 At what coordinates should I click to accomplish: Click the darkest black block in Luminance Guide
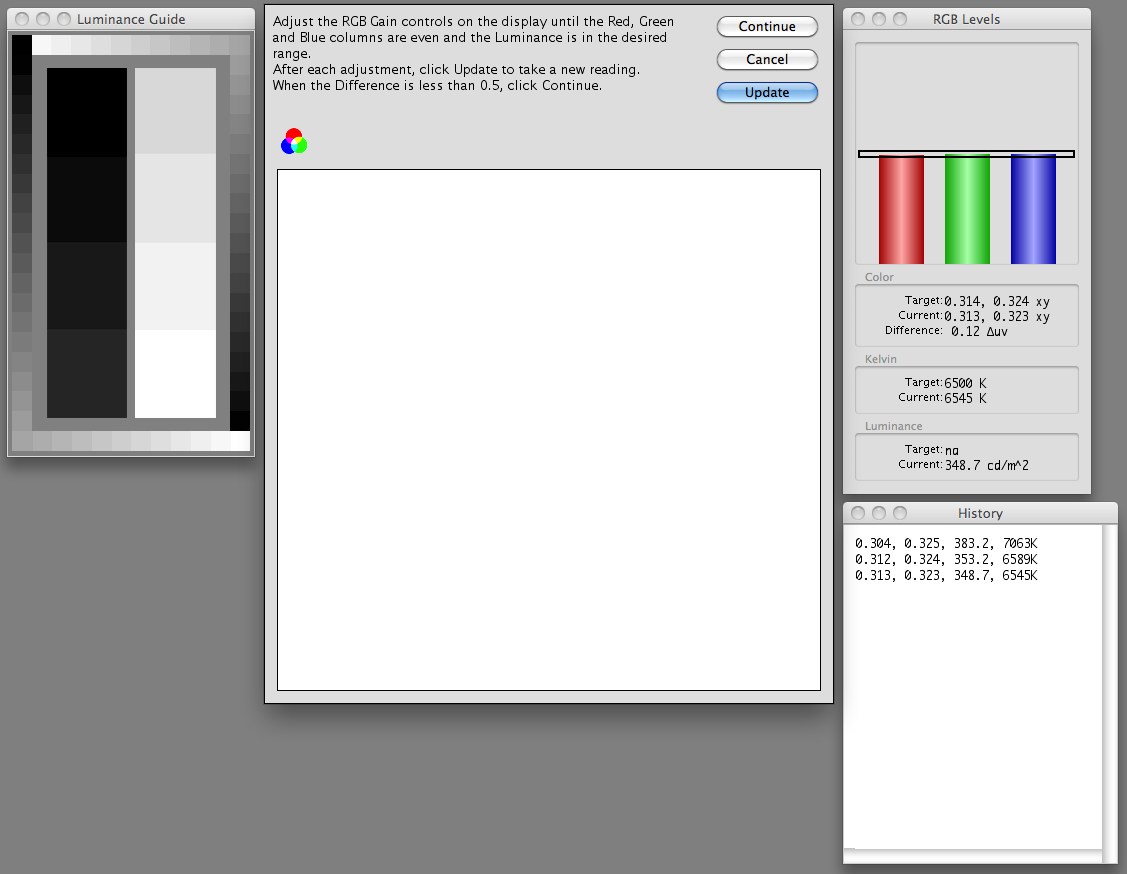coord(87,112)
